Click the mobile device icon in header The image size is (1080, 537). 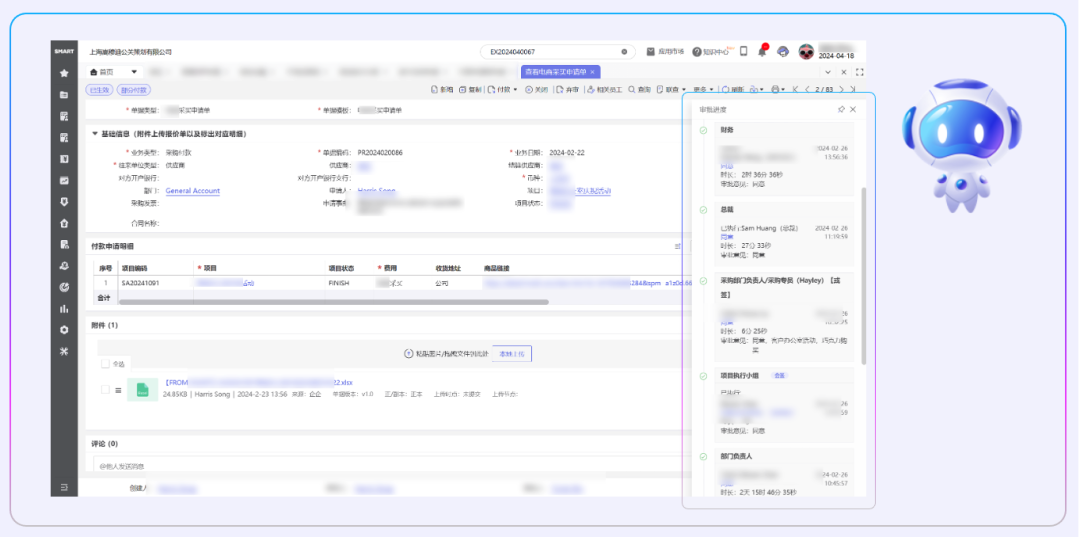743,52
